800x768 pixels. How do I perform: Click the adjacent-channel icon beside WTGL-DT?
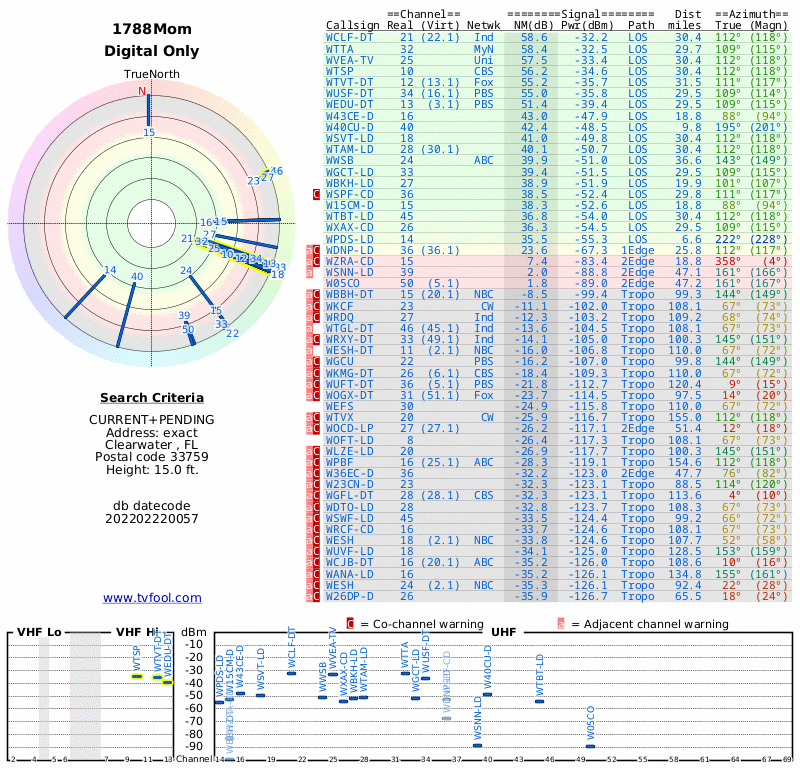pos(309,329)
